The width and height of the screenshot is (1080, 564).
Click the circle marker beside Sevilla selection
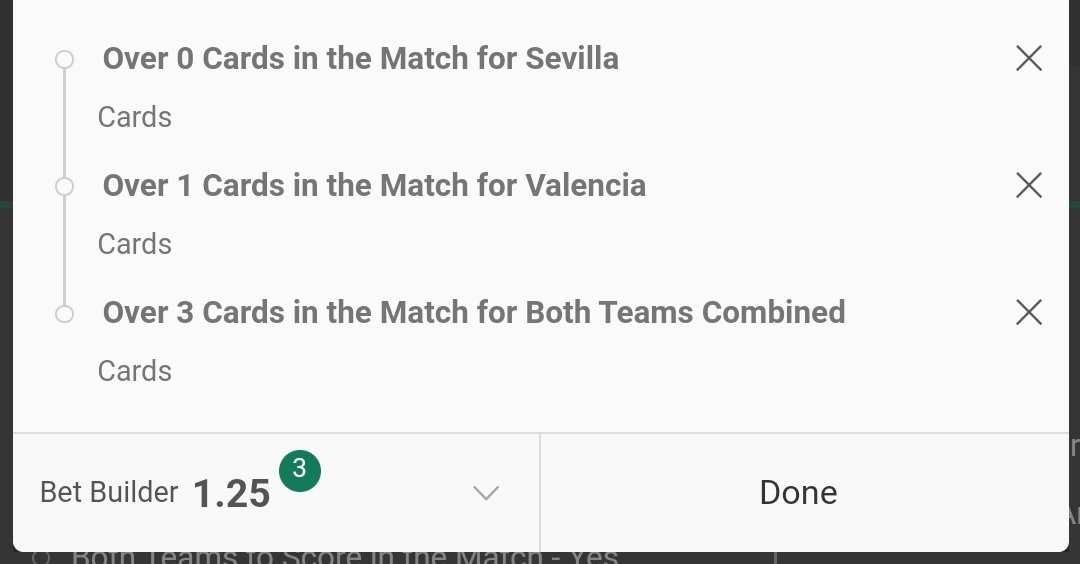click(64, 59)
